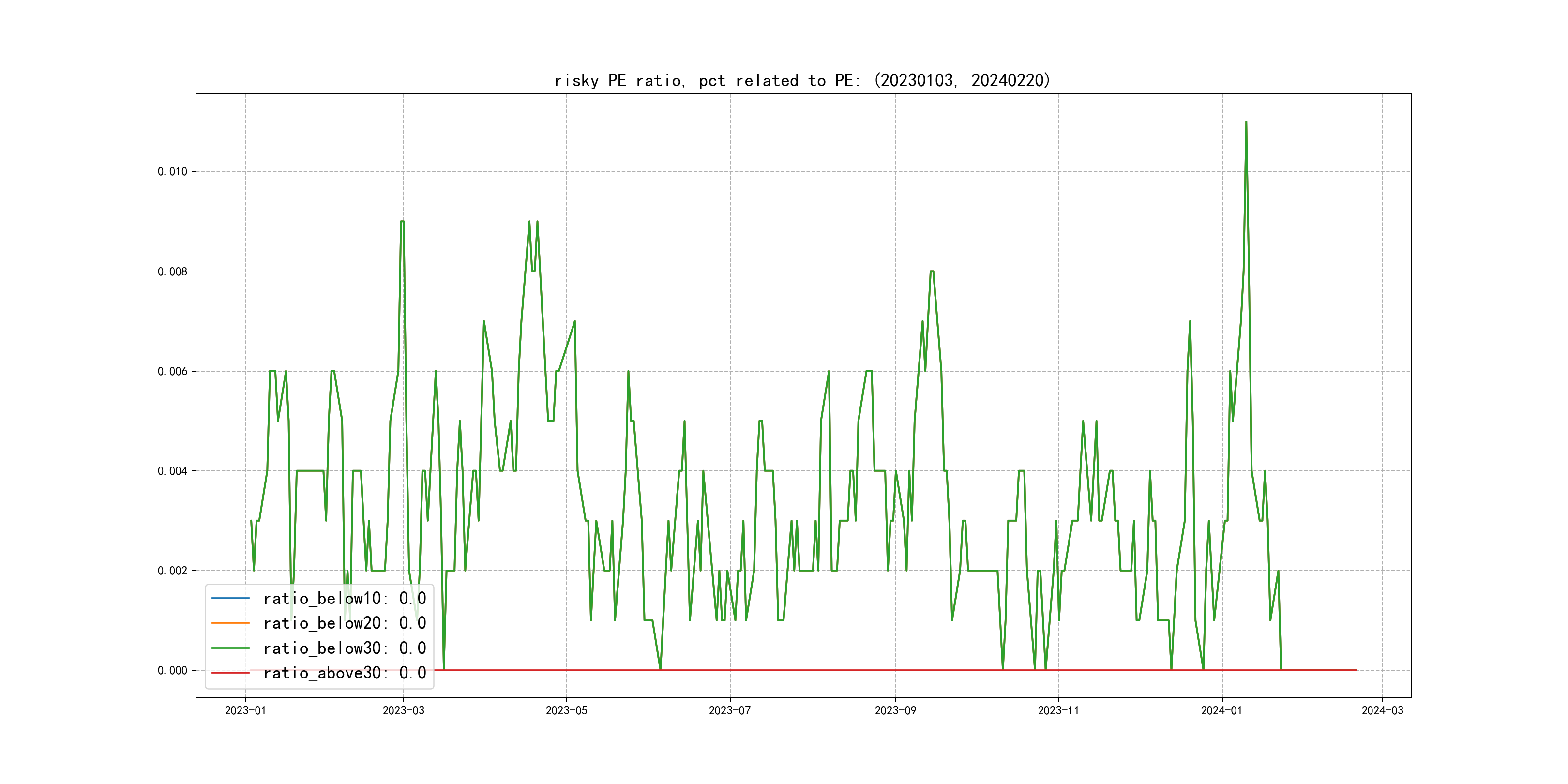Click the 2024-01 x-axis tick label
The image size is (1568, 784).
tap(1221, 710)
